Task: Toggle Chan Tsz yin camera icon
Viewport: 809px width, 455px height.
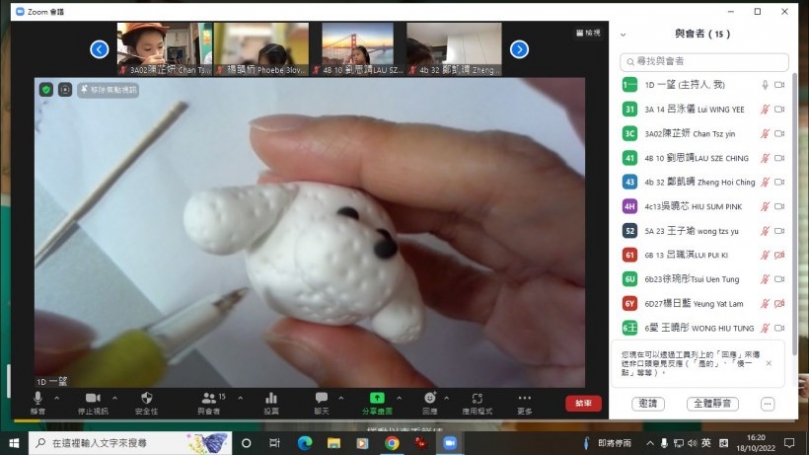Action: 779,133
